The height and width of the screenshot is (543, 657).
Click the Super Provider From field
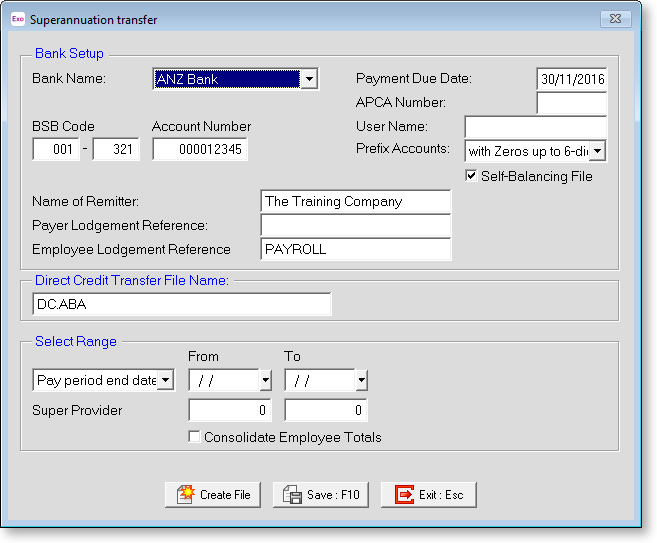click(x=230, y=410)
